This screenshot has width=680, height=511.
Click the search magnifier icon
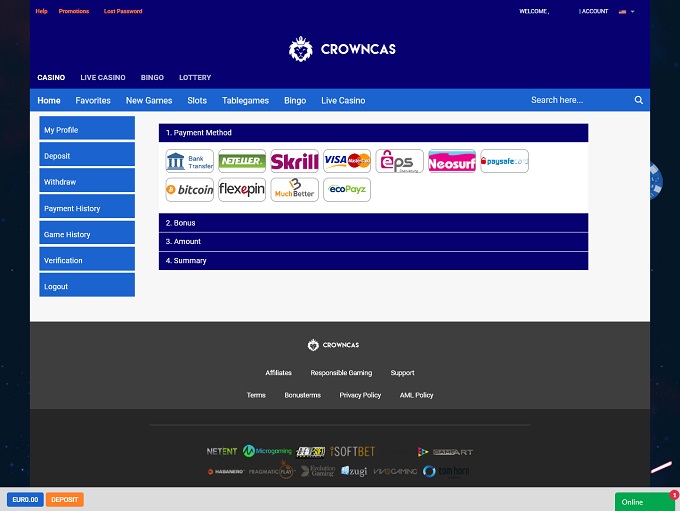[639, 100]
